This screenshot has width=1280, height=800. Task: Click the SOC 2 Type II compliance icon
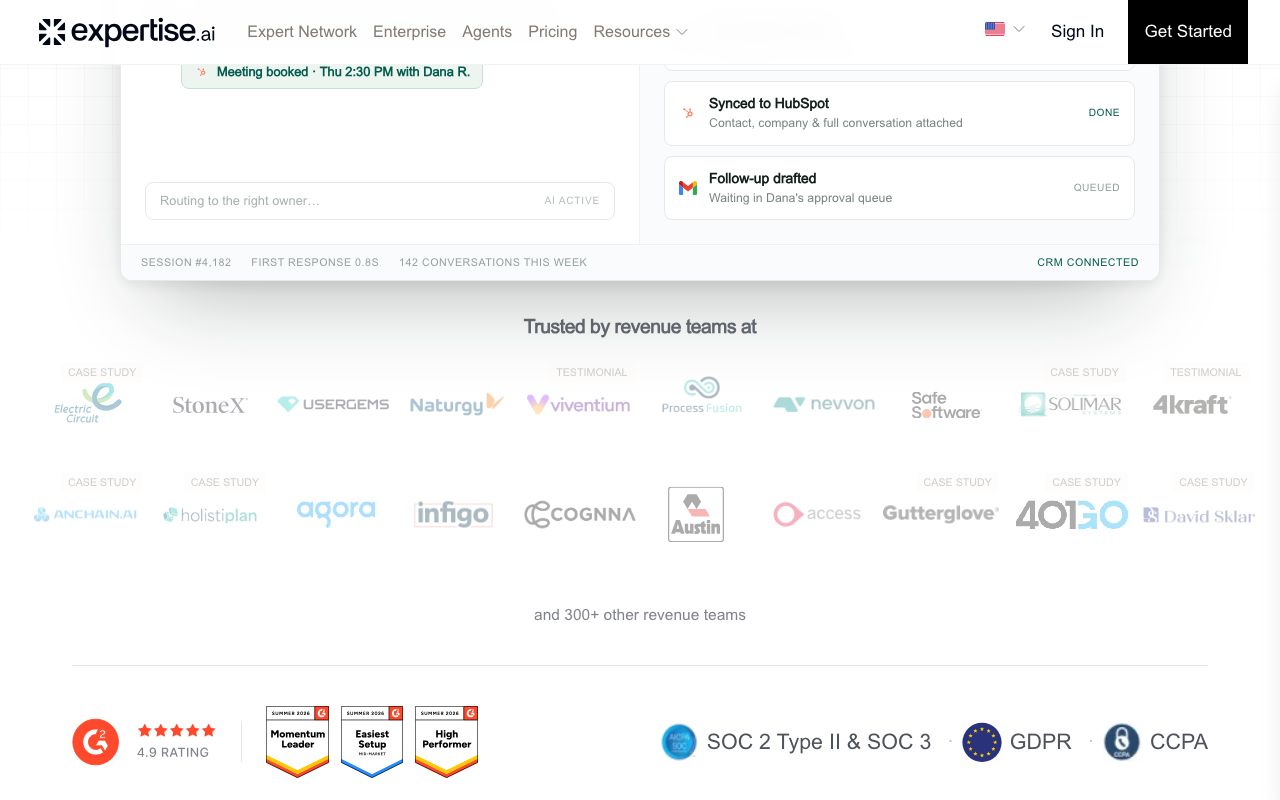679,742
